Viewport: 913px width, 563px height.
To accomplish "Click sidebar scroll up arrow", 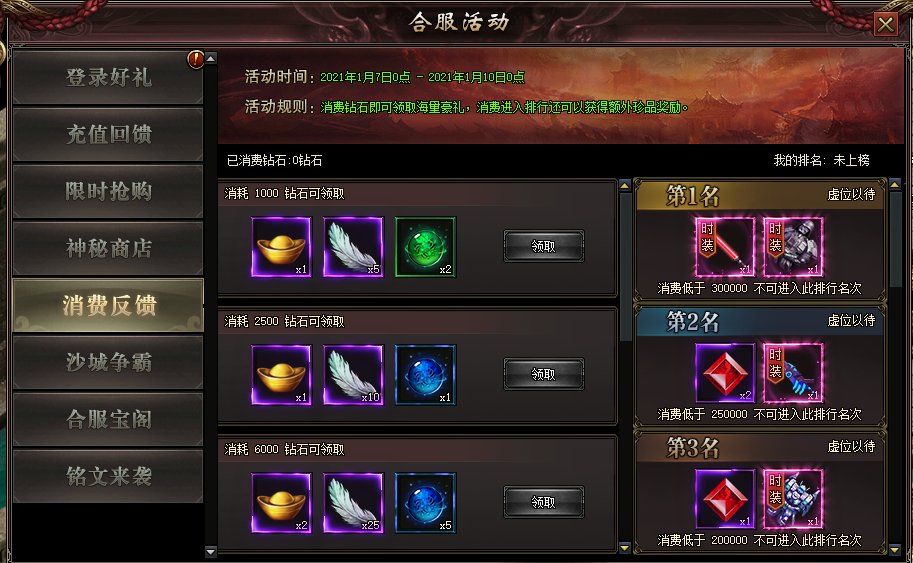I will pos(211,58).
